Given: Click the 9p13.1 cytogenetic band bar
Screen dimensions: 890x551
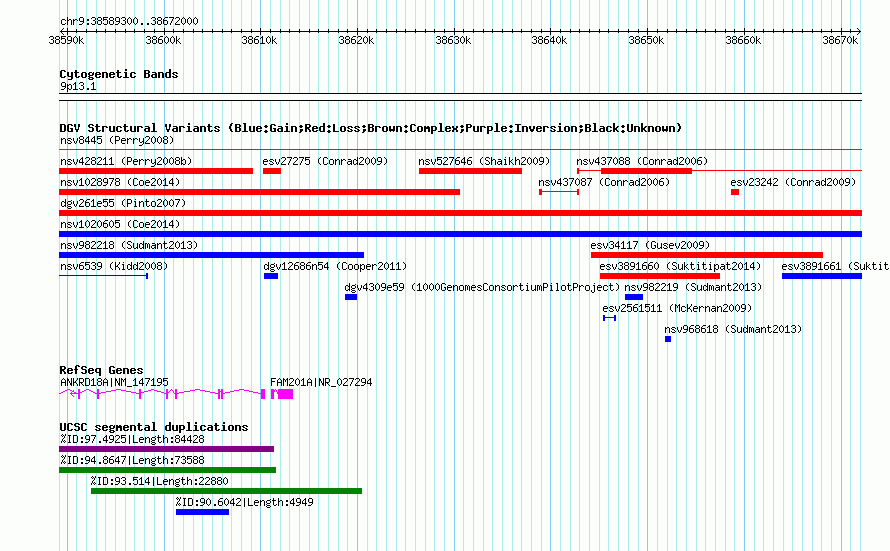Looking at the screenshot, I should tap(460, 97).
